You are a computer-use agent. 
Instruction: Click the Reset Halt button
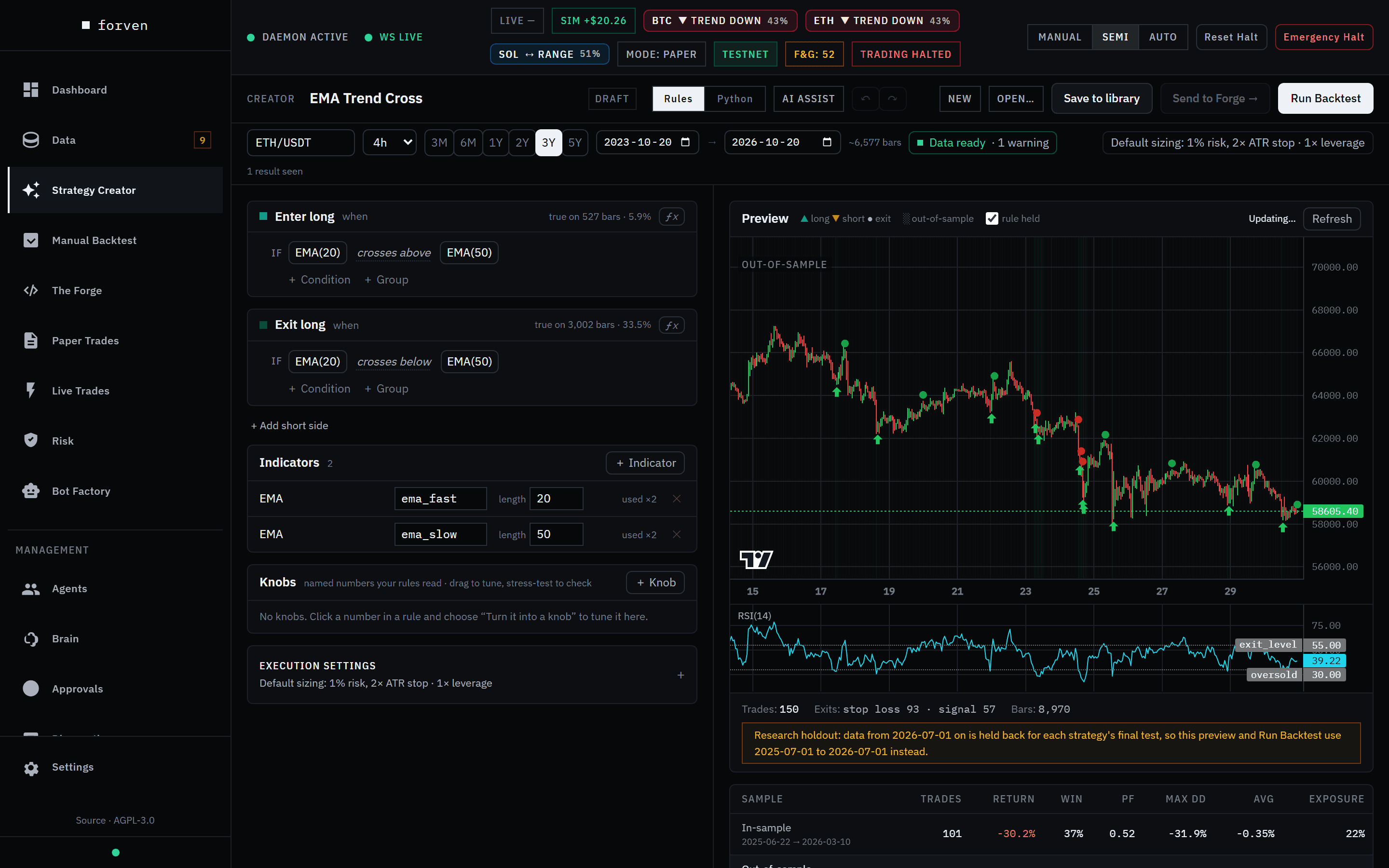click(1231, 37)
